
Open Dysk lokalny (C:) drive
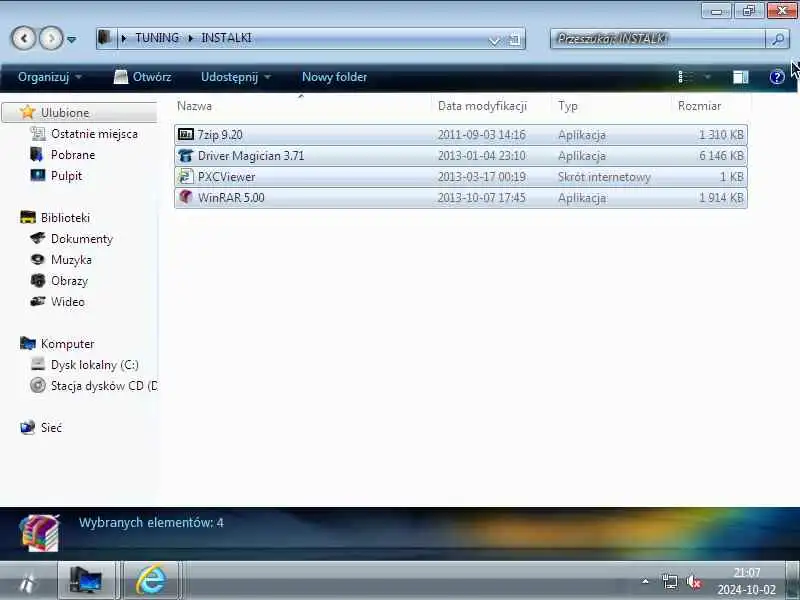pyautogui.click(x=95, y=365)
